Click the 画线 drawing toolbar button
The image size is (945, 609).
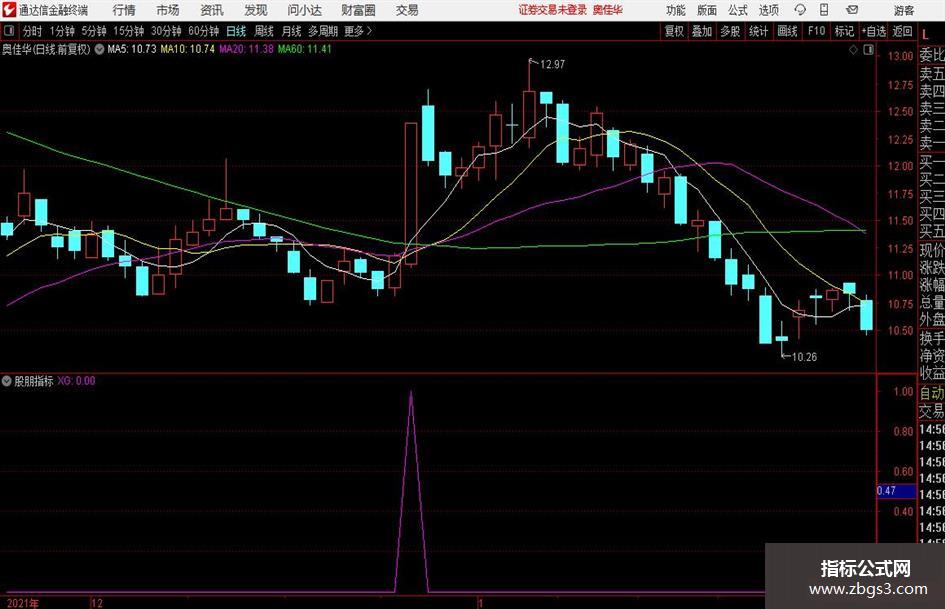pyautogui.click(x=787, y=31)
